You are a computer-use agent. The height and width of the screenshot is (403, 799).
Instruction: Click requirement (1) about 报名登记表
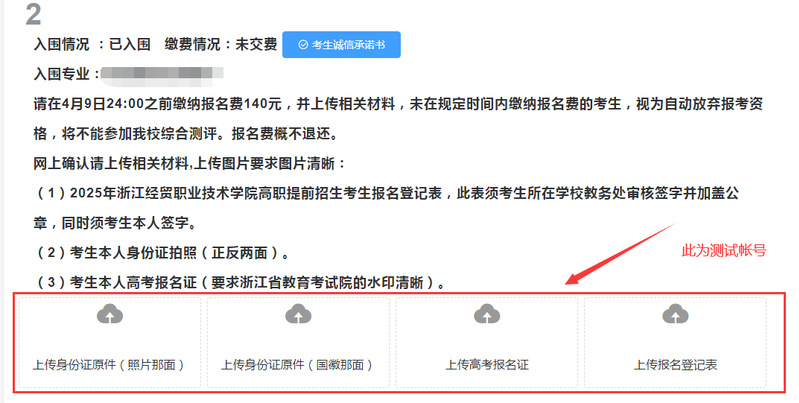click(x=386, y=208)
